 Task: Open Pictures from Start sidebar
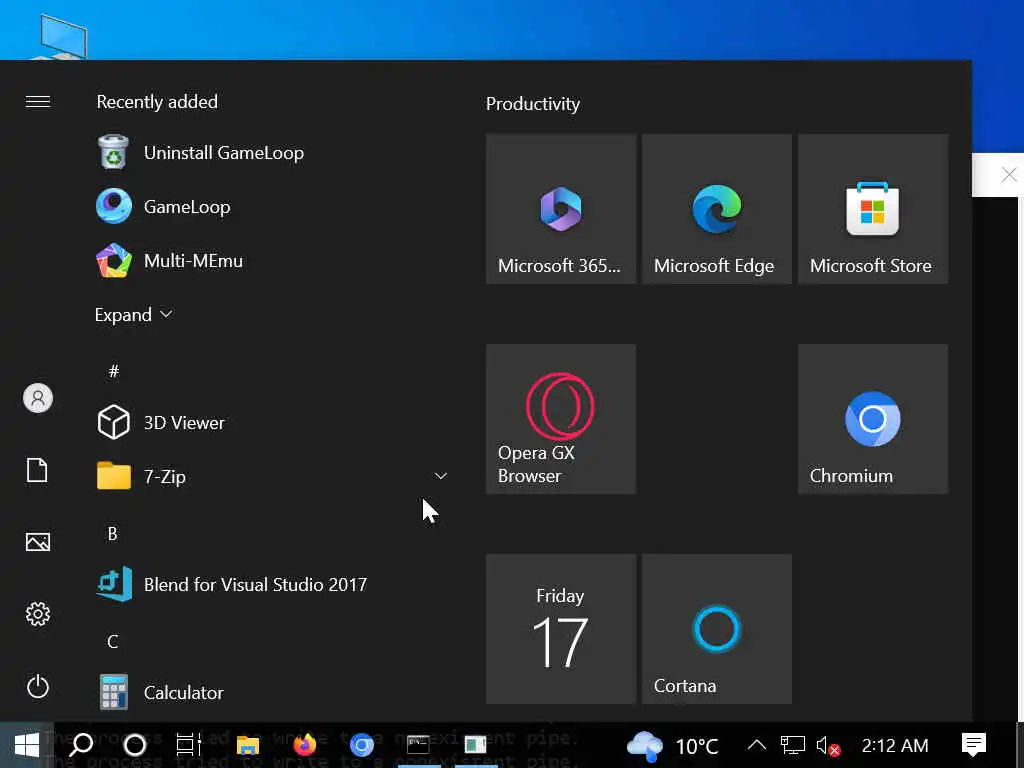(38, 542)
